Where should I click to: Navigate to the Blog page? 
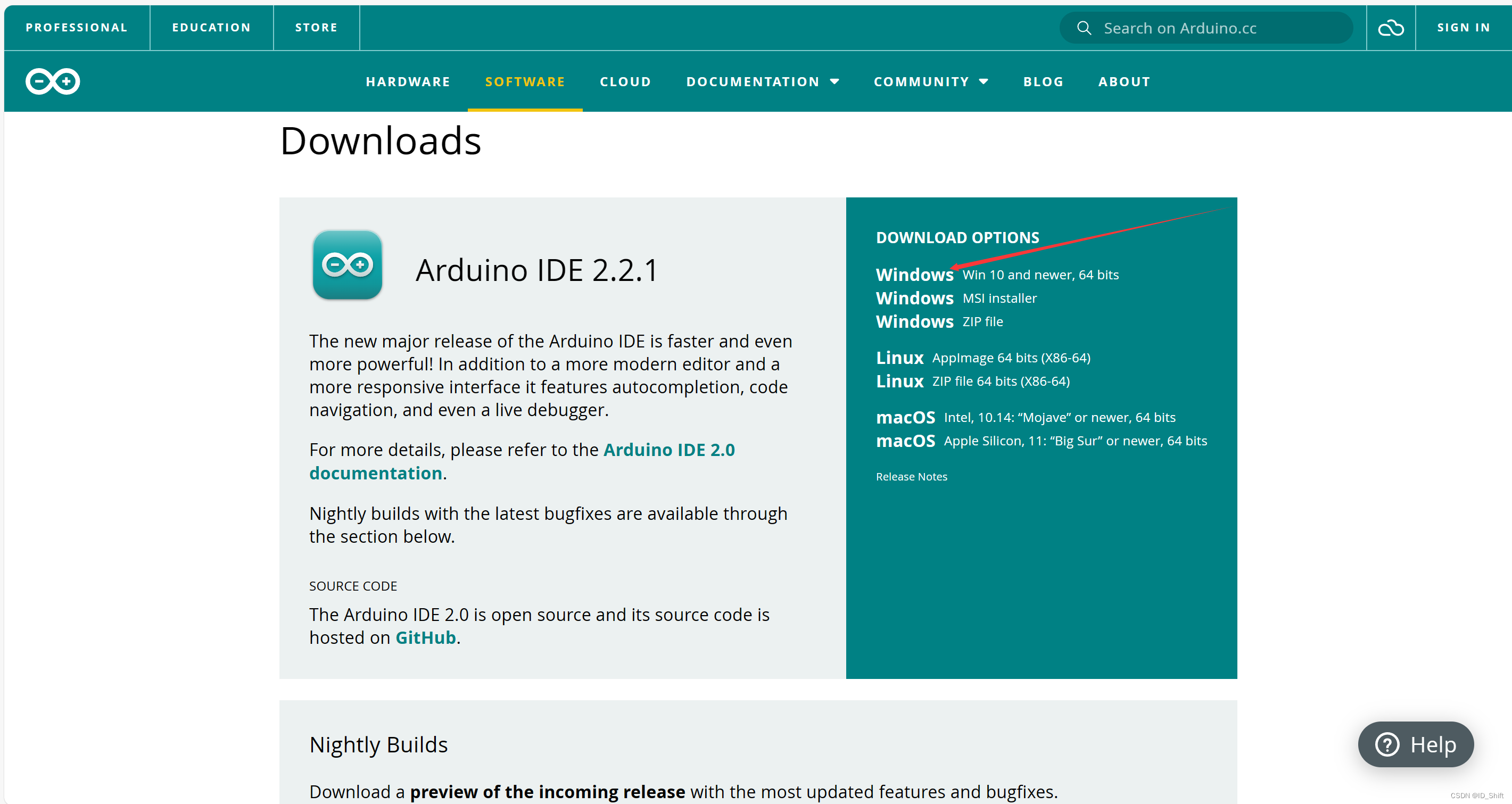point(1043,81)
